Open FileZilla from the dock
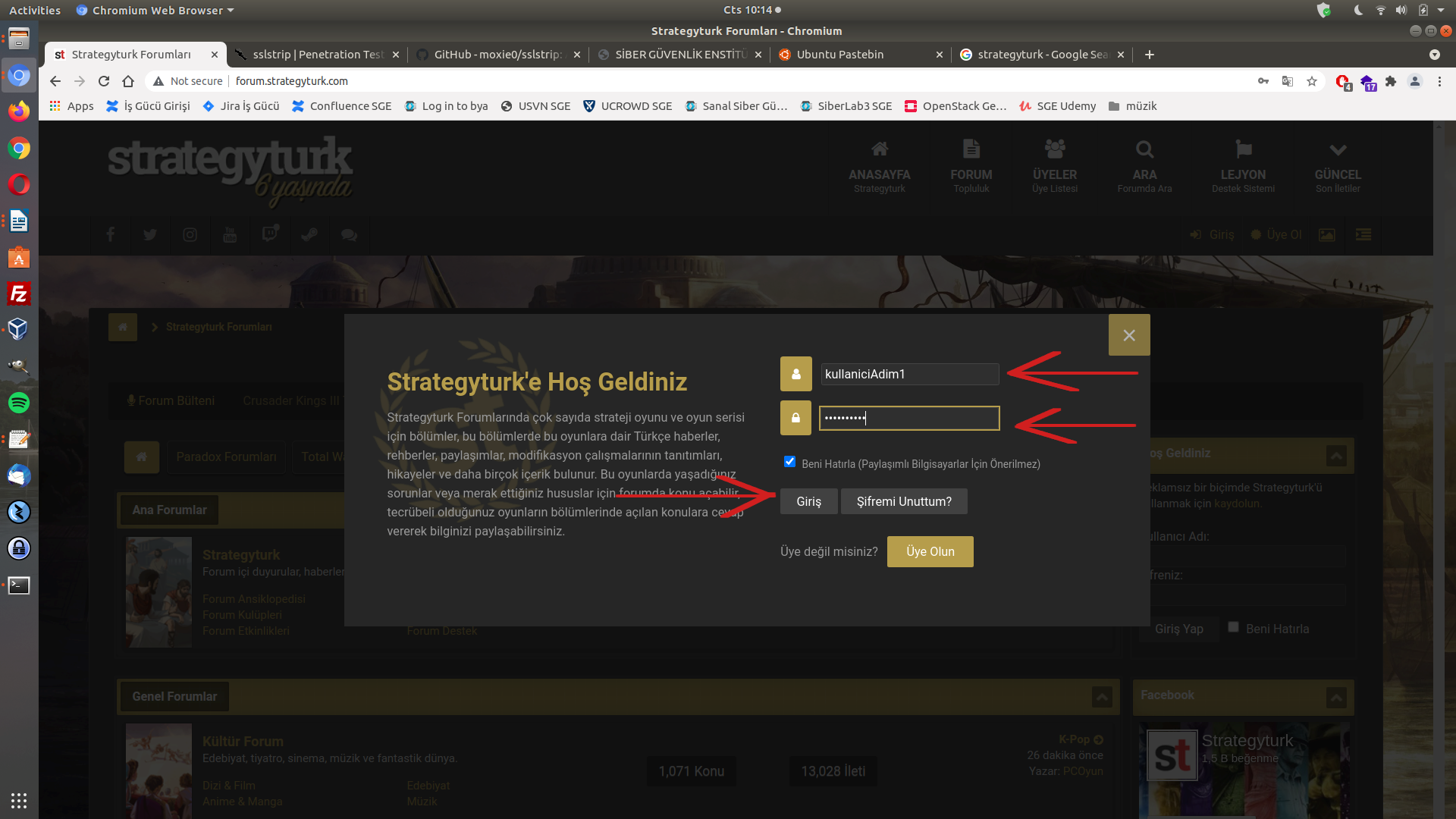 (19, 293)
